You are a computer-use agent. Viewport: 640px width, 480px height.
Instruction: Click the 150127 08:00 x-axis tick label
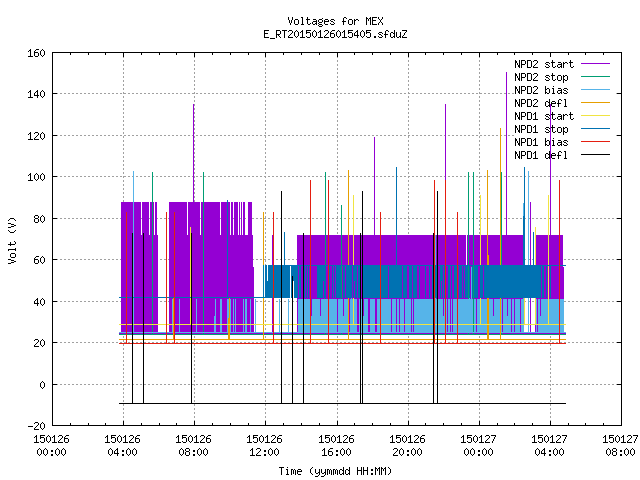click(620, 446)
